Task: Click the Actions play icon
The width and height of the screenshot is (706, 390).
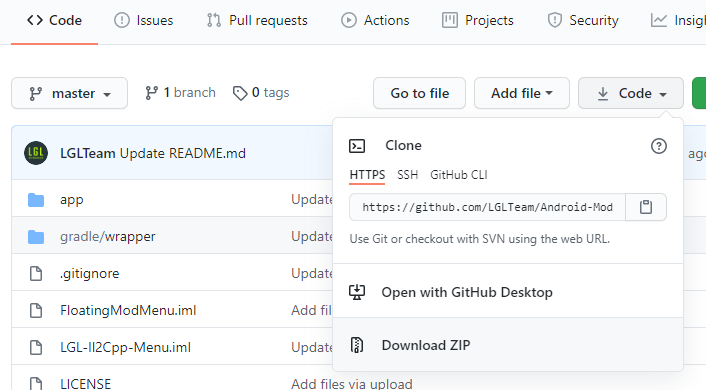Action: coord(348,20)
